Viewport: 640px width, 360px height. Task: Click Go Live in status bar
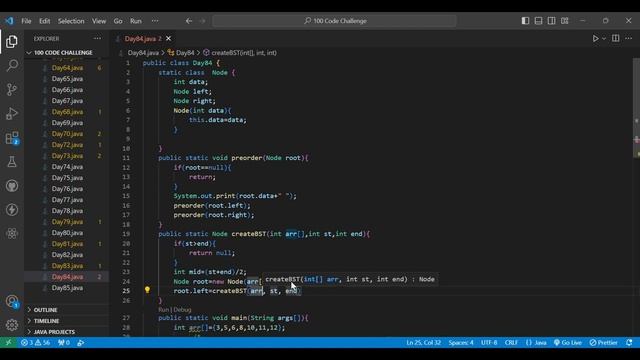pyautogui.click(x=568, y=342)
